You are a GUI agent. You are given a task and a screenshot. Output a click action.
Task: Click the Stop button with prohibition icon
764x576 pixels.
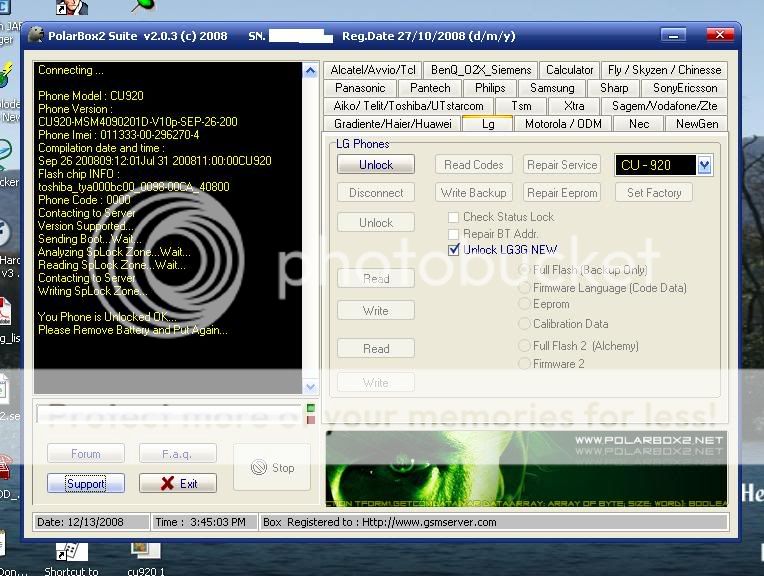pos(272,468)
